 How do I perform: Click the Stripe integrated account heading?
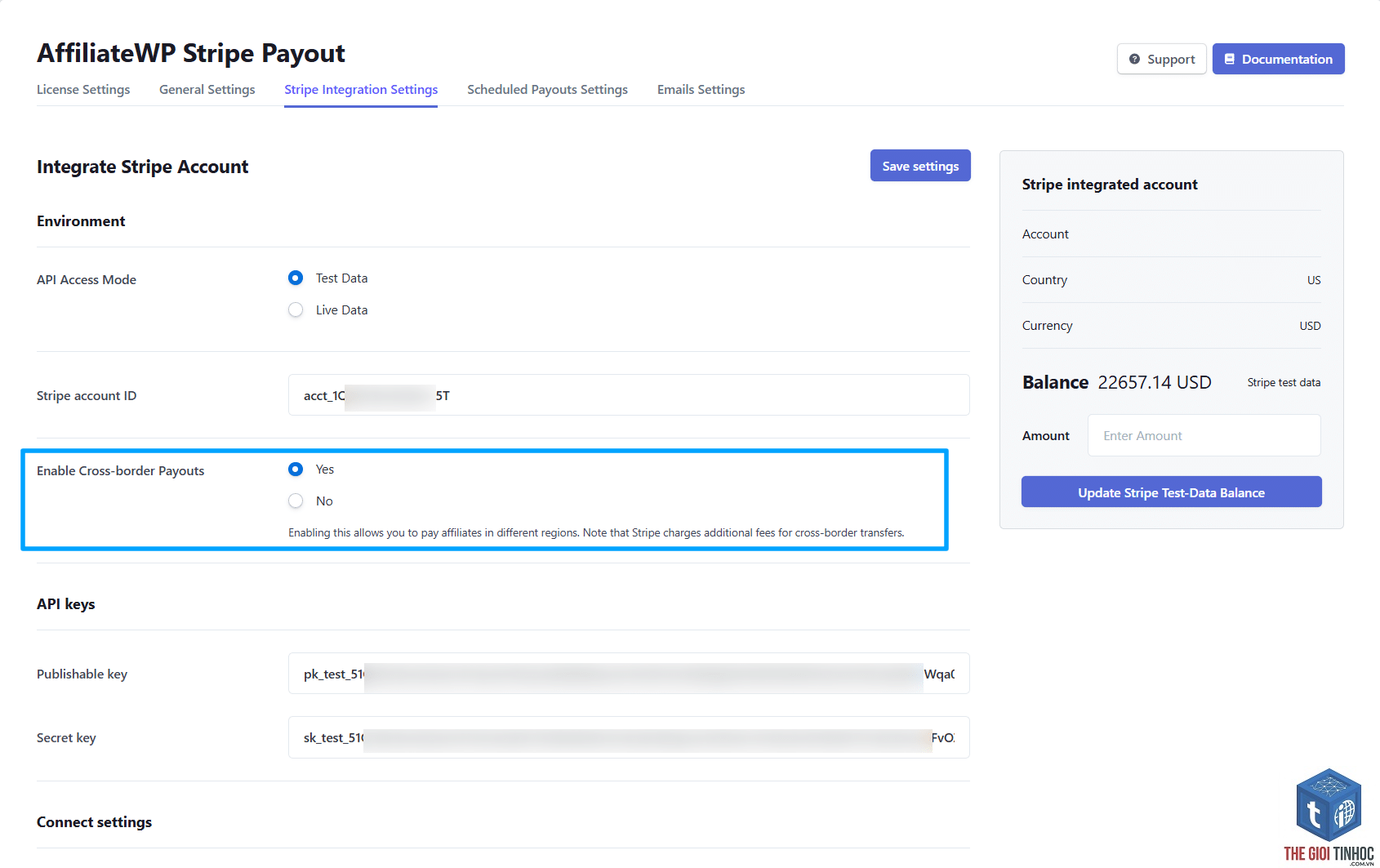[1110, 185]
